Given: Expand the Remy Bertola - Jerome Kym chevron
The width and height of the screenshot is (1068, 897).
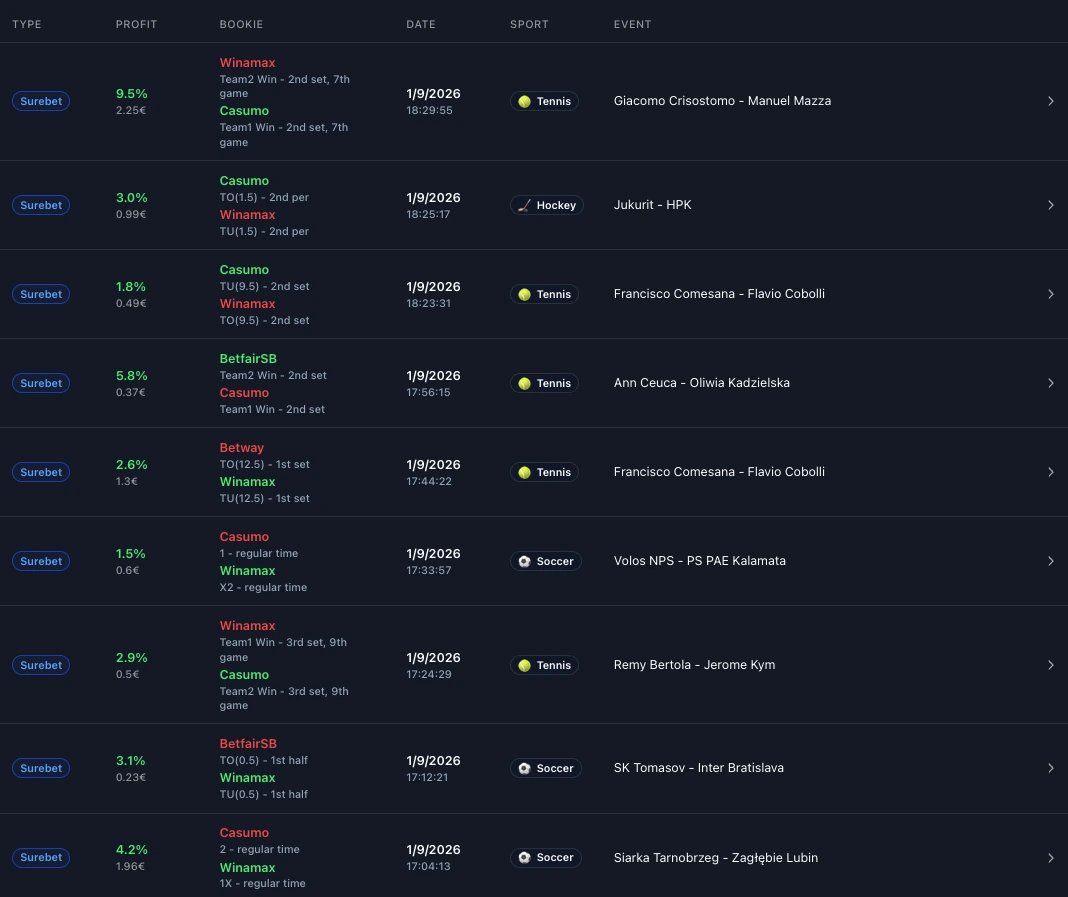Looking at the screenshot, I should 1051,665.
